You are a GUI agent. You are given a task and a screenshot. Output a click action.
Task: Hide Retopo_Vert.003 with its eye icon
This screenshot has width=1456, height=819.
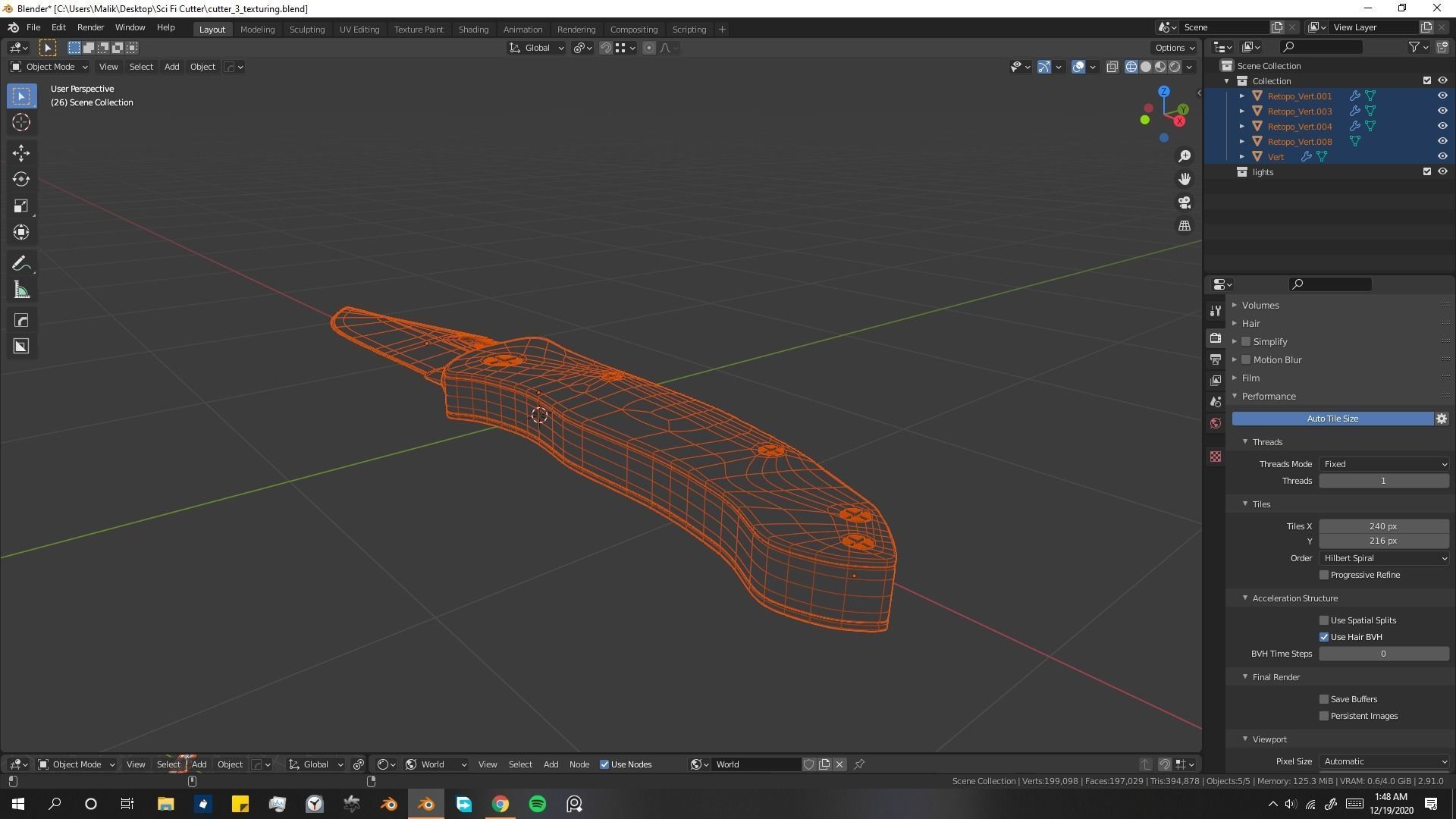[x=1442, y=111]
